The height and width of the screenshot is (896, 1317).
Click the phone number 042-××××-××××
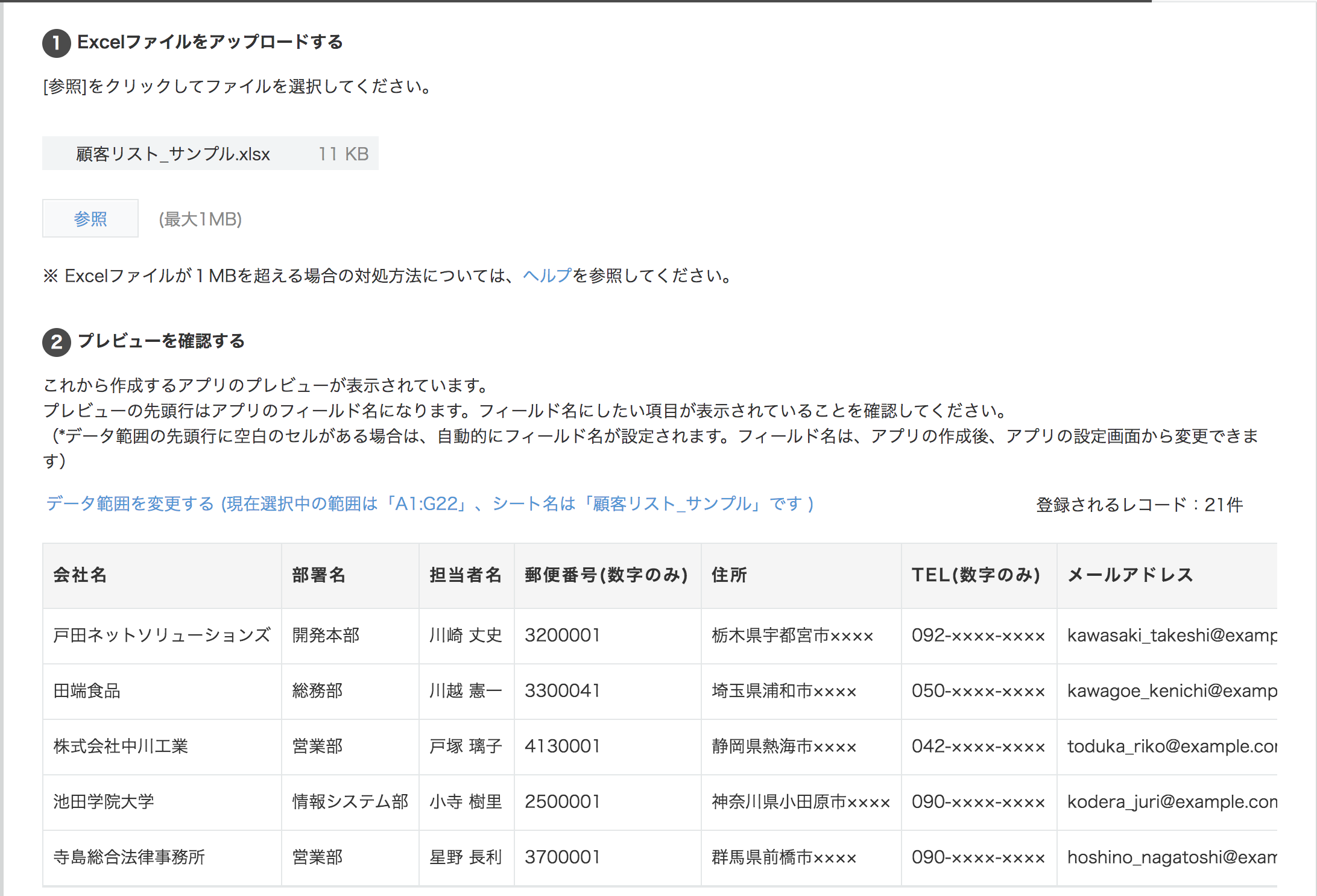click(979, 746)
